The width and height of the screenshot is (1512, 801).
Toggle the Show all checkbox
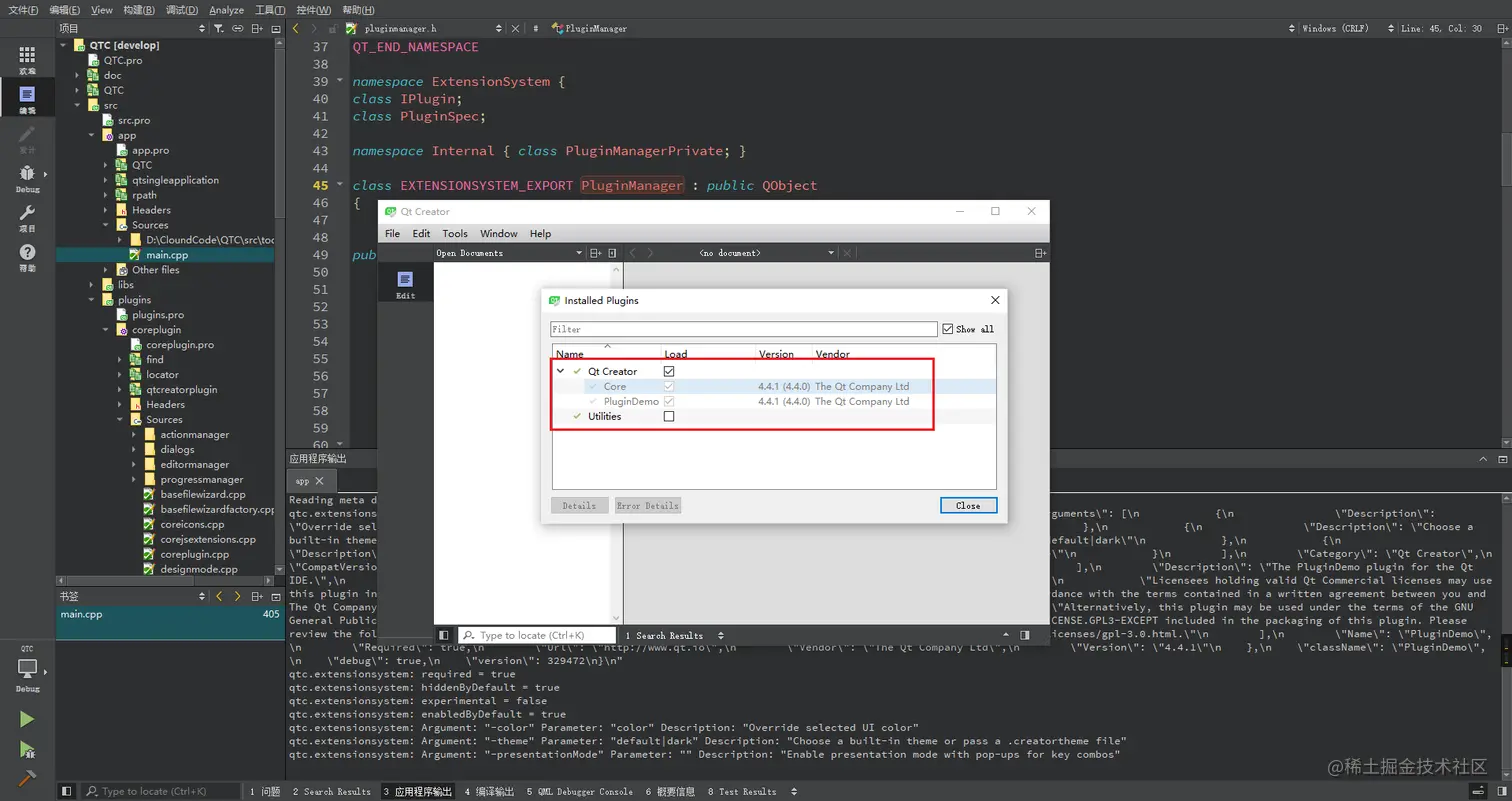[x=948, y=329]
